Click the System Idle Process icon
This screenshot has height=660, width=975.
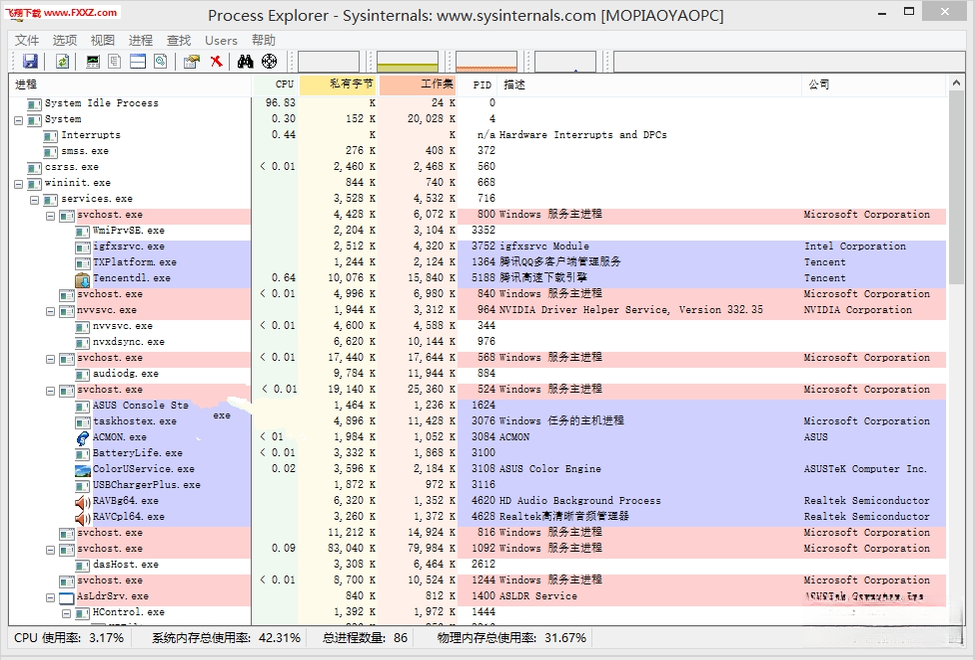click(34, 104)
